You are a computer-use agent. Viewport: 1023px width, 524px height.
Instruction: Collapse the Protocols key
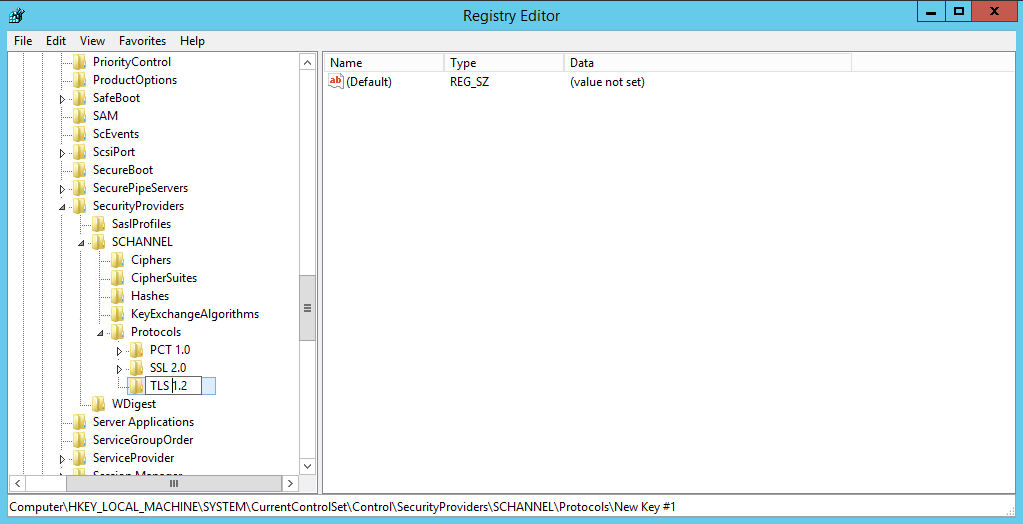(x=100, y=333)
